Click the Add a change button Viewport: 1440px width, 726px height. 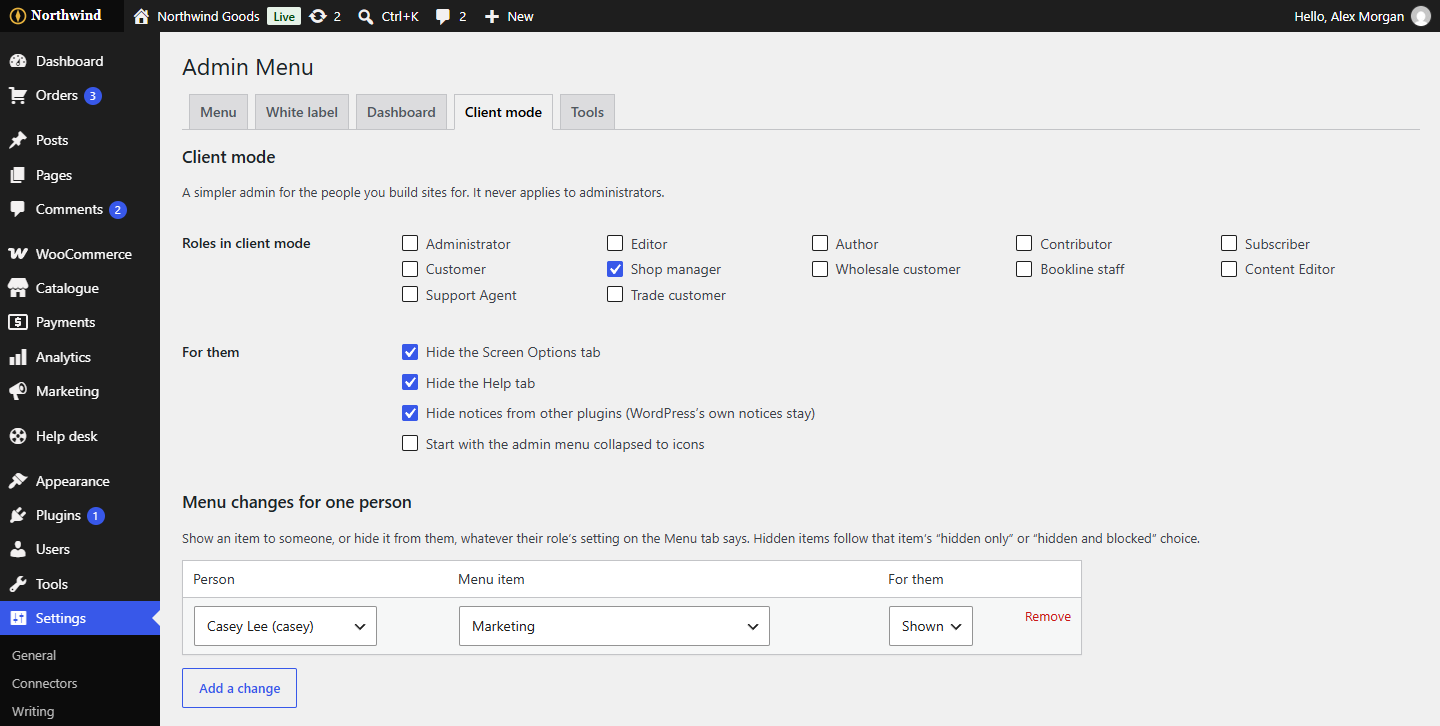tap(240, 688)
